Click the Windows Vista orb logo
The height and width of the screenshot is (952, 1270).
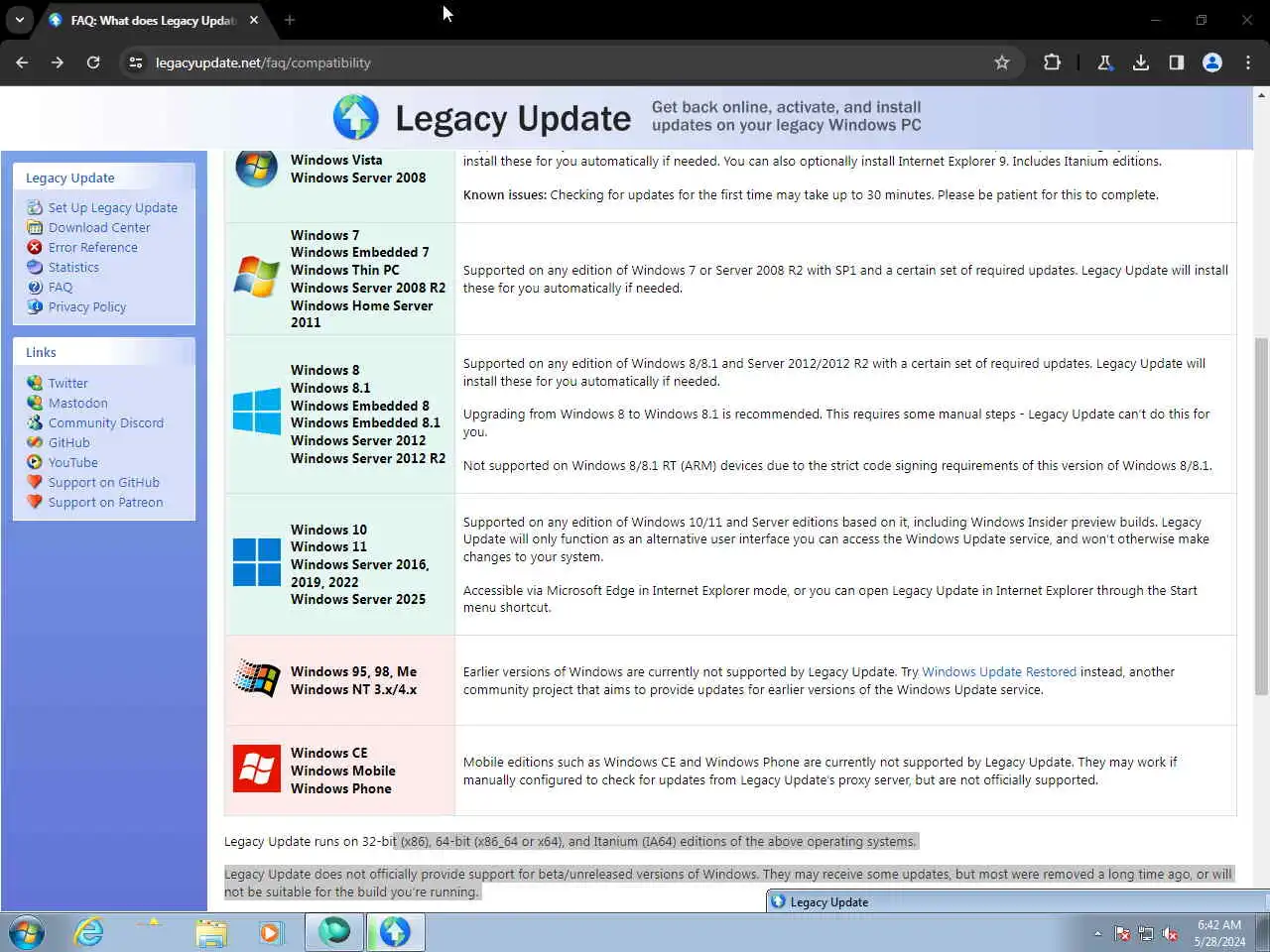tap(256, 168)
